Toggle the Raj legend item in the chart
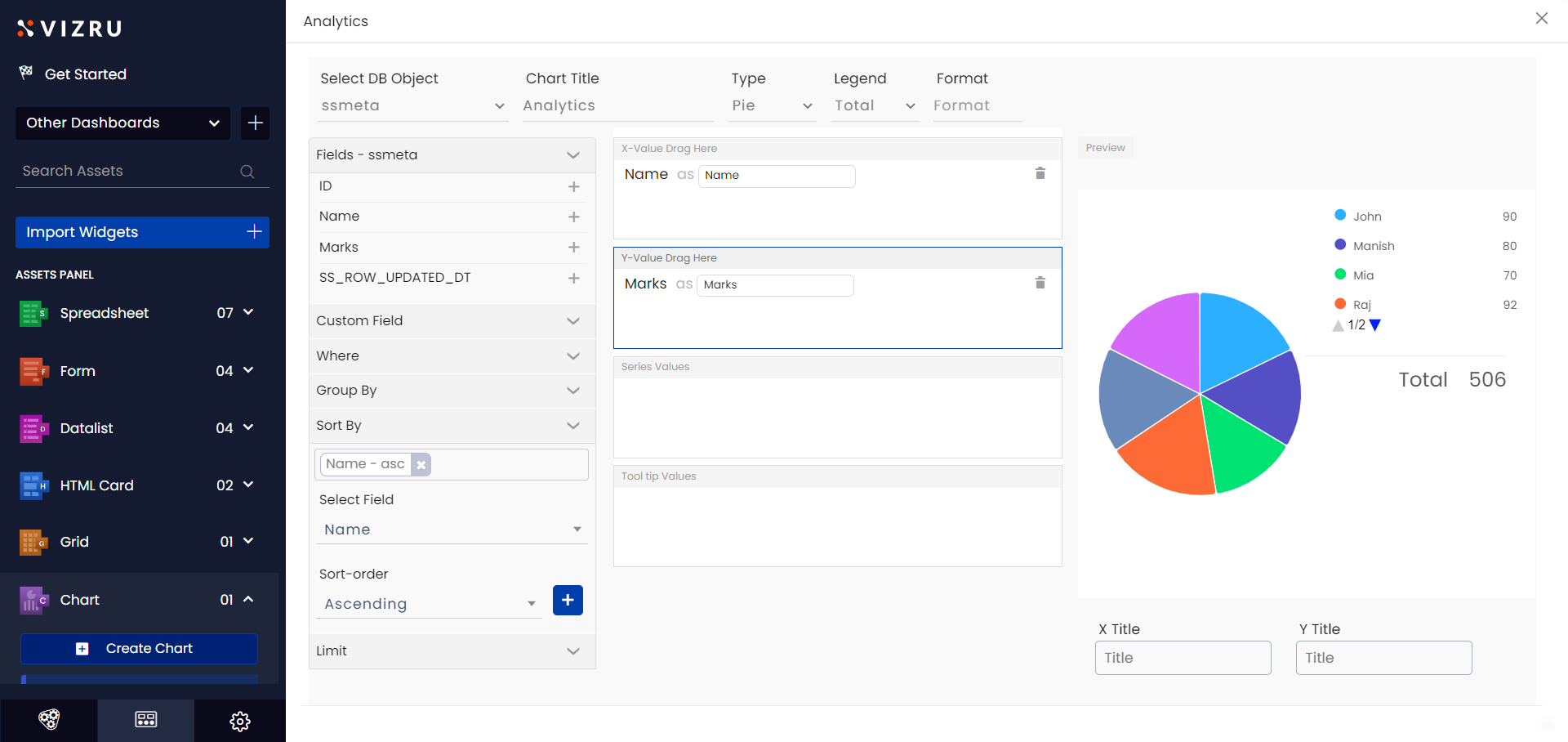1568x742 pixels. tap(1361, 305)
